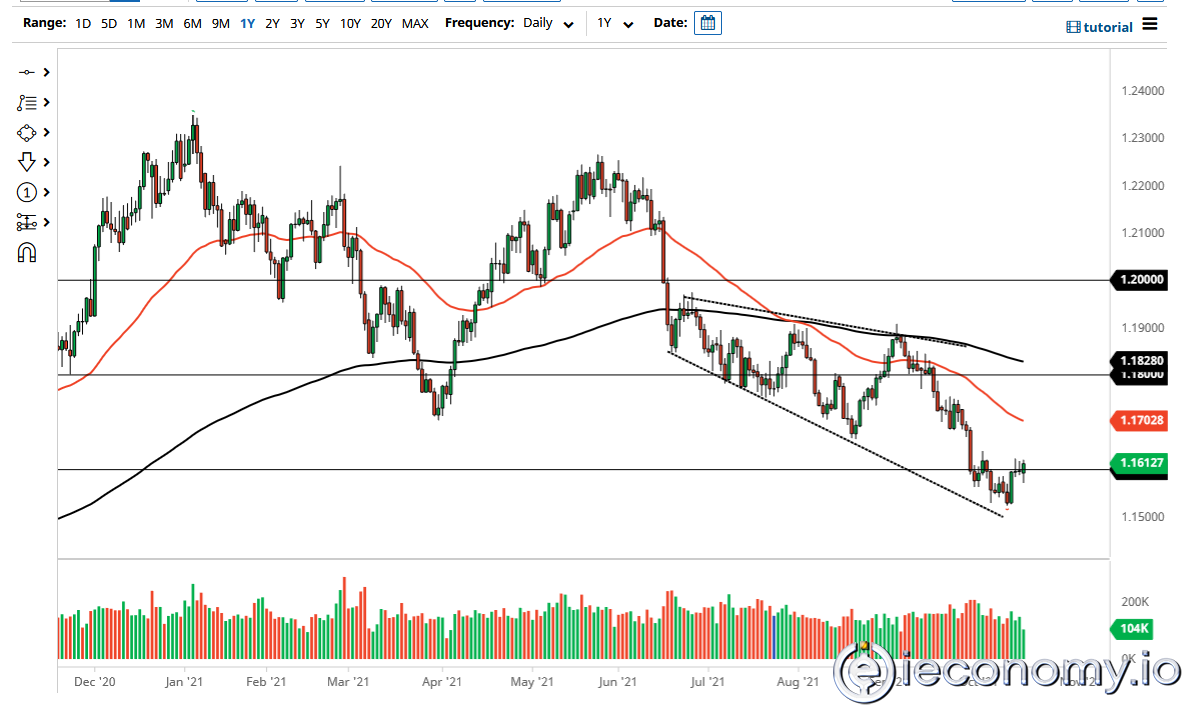Viewport: 1183px width, 705px height.
Task: Select the numbered annotation tool
Action: click(x=28, y=191)
